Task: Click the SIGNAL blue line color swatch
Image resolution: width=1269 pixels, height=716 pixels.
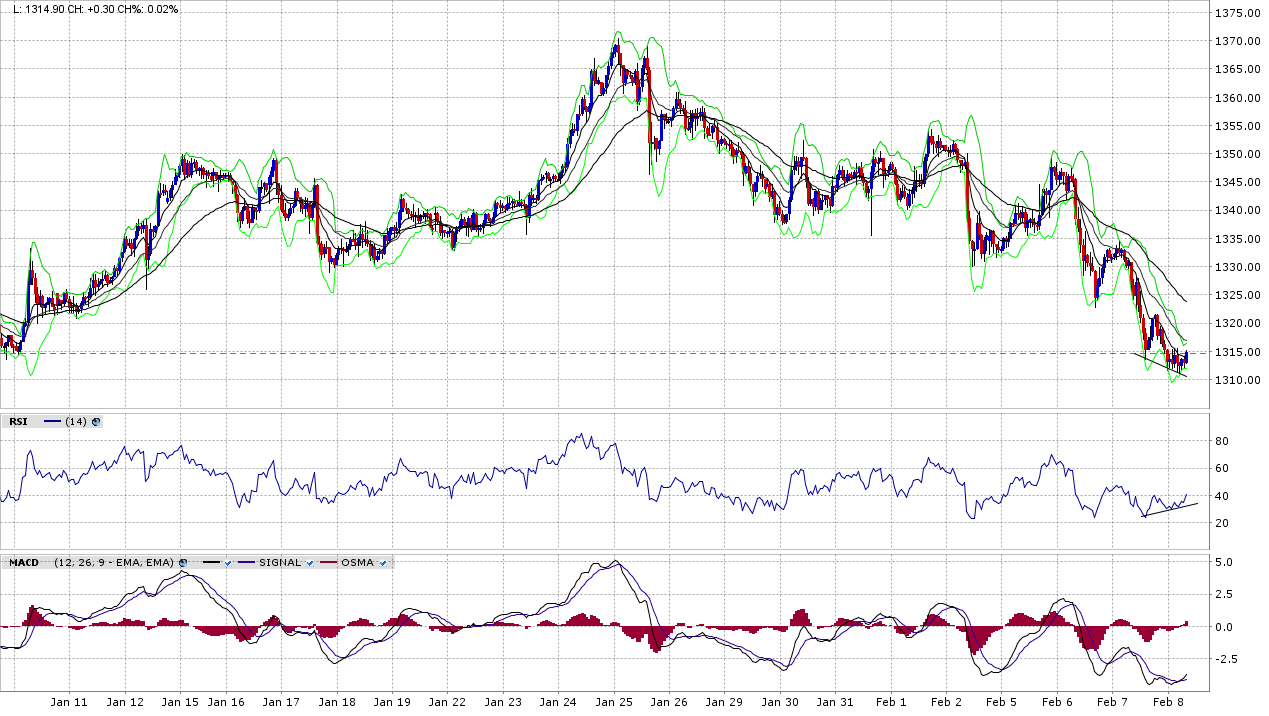Action: pos(246,563)
